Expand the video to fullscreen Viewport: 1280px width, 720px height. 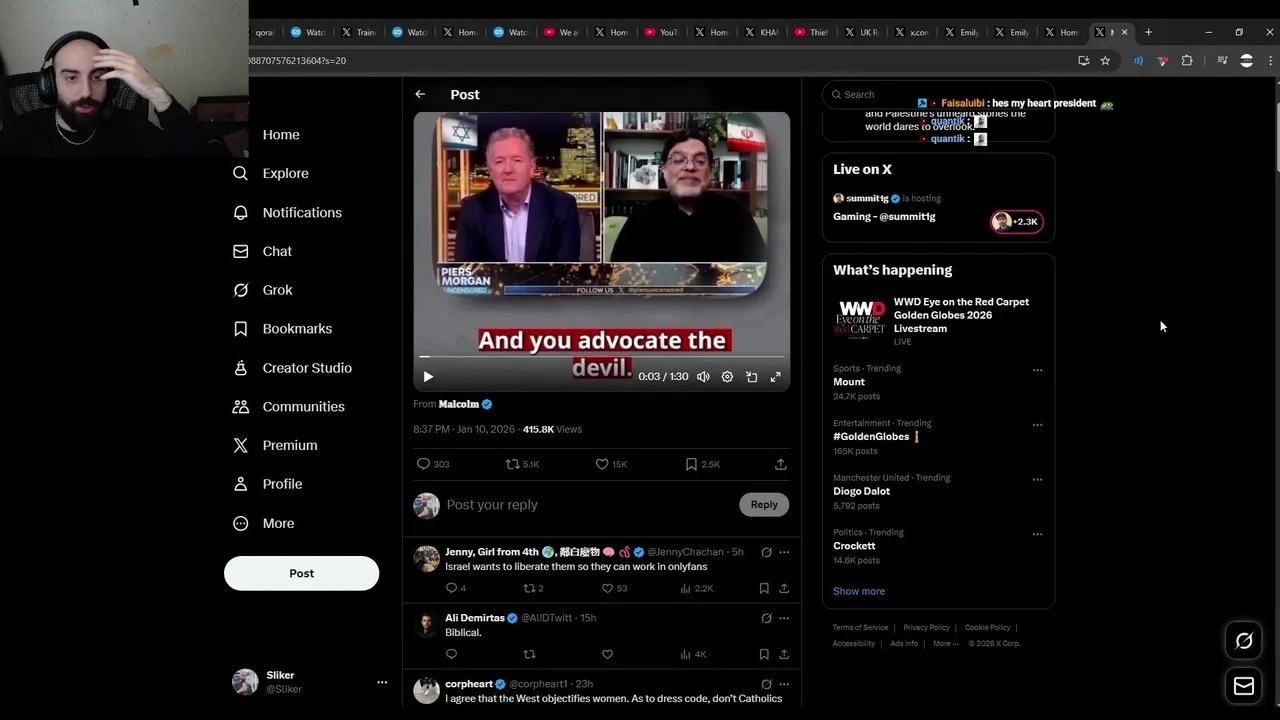(775, 377)
